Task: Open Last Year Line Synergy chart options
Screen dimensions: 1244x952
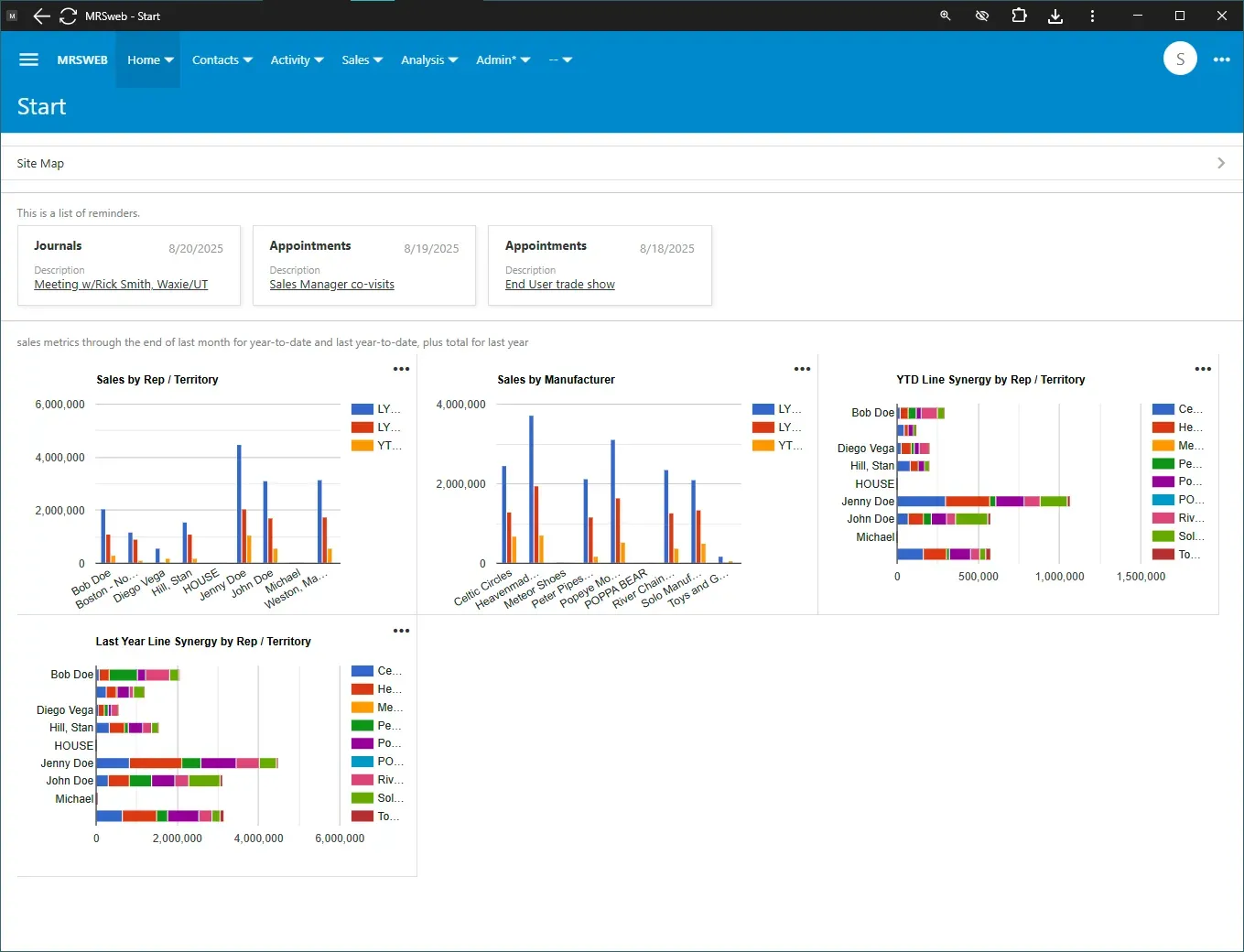Action: point(401,631)
